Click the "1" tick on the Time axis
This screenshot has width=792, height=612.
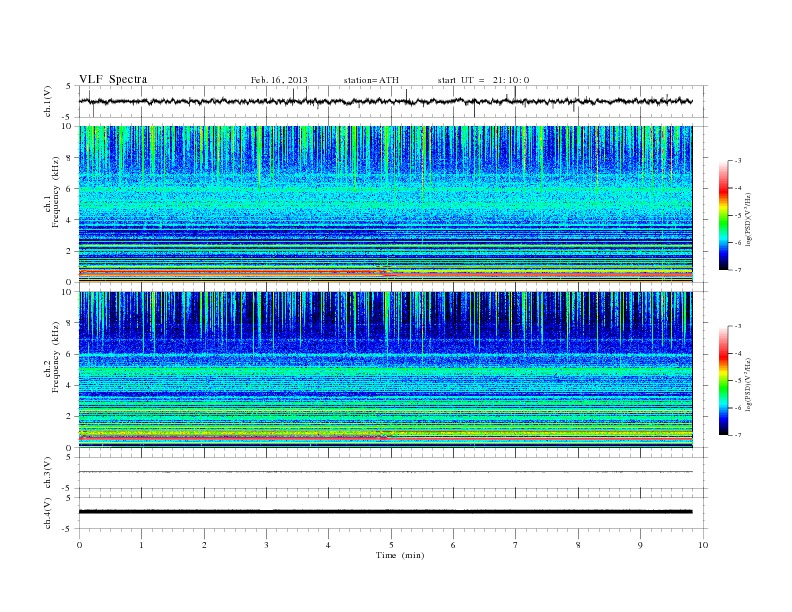141,545
